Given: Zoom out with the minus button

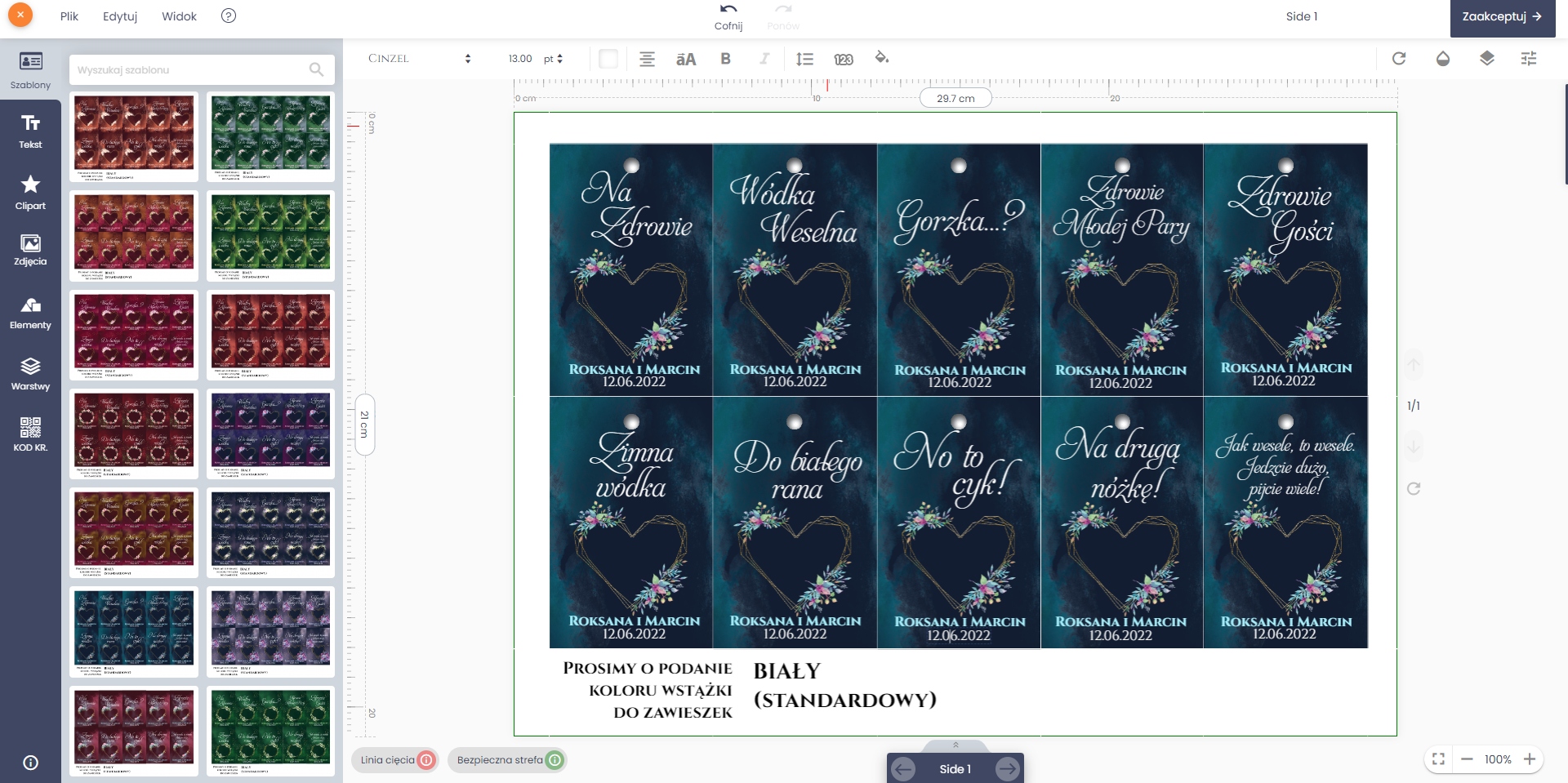Looking at the screenshot, I should pyautogui.click(x=1467, y=759).
